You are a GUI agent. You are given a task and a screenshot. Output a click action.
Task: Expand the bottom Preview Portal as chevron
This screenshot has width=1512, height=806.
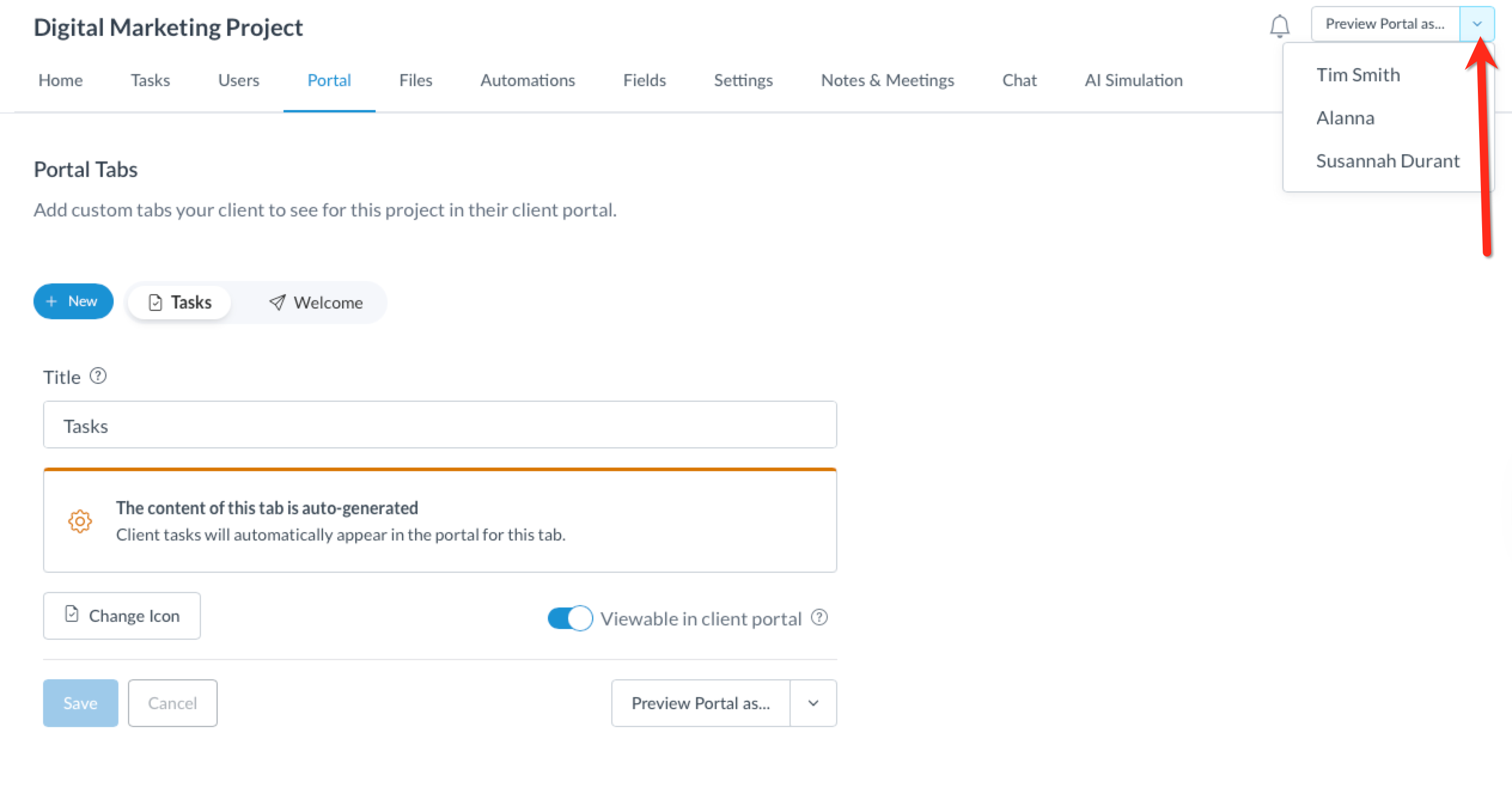pyautogui.click(x=813, y=703)
